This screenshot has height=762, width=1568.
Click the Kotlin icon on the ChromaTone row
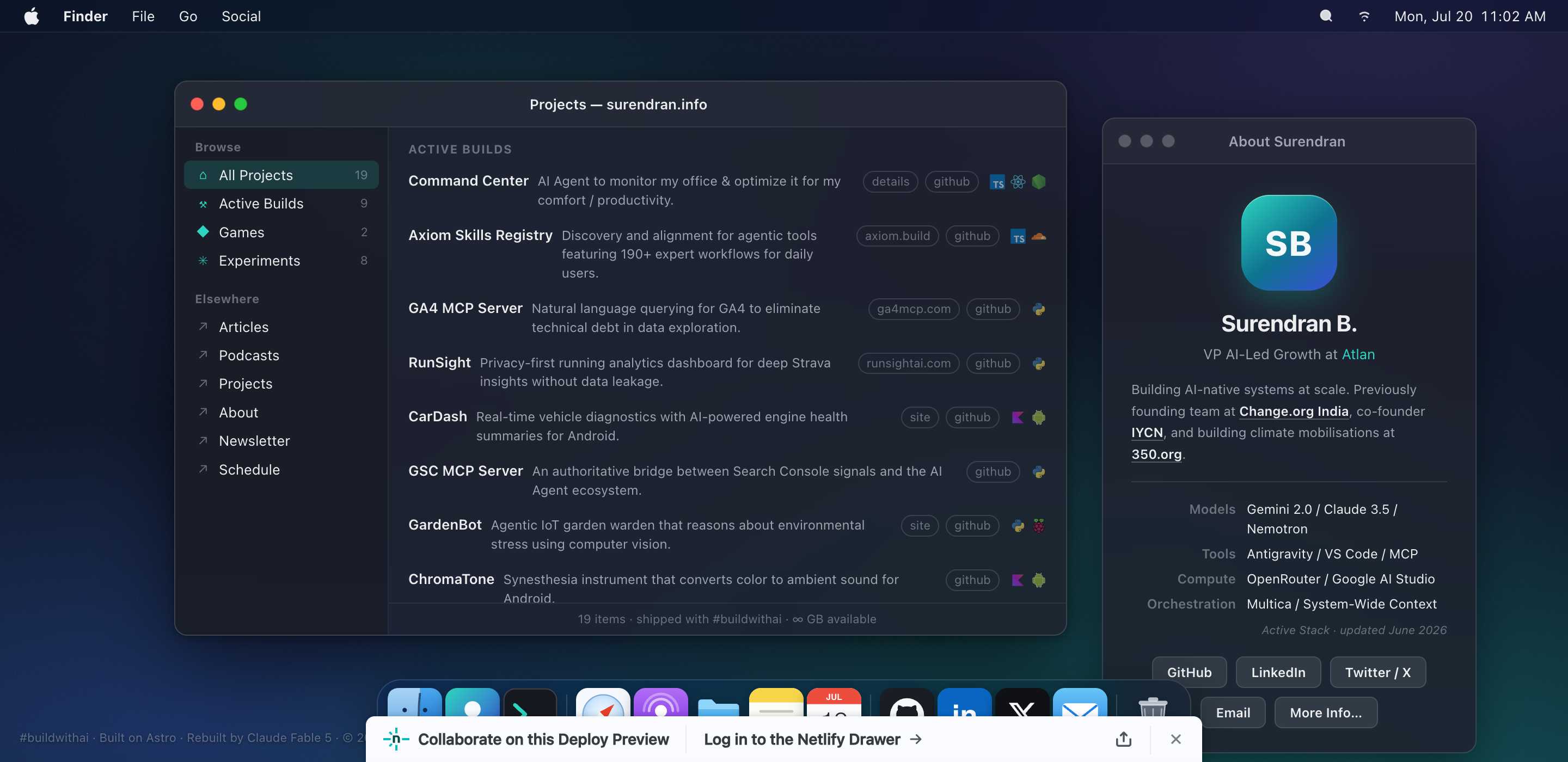[x=1018, y=580]
